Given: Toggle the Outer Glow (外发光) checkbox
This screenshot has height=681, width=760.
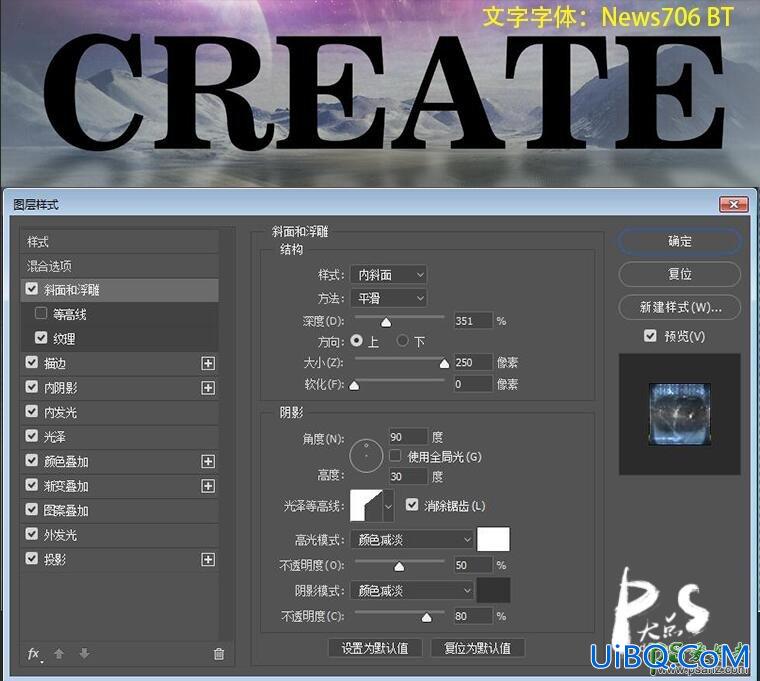Looking at the screenshot, I should (32, 534).
